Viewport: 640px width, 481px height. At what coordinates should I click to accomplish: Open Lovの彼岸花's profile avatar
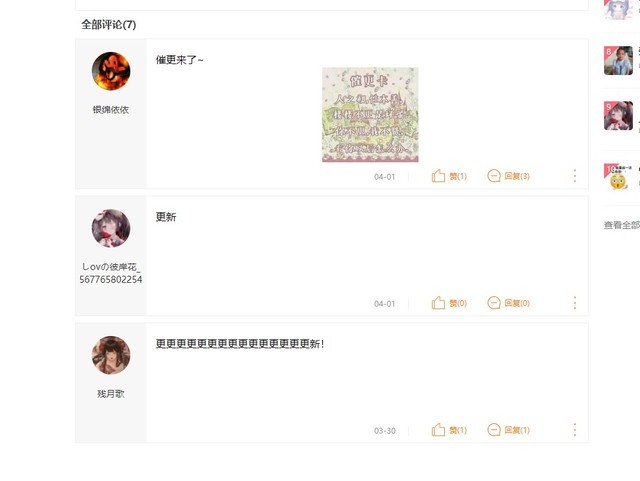[111, 228]
